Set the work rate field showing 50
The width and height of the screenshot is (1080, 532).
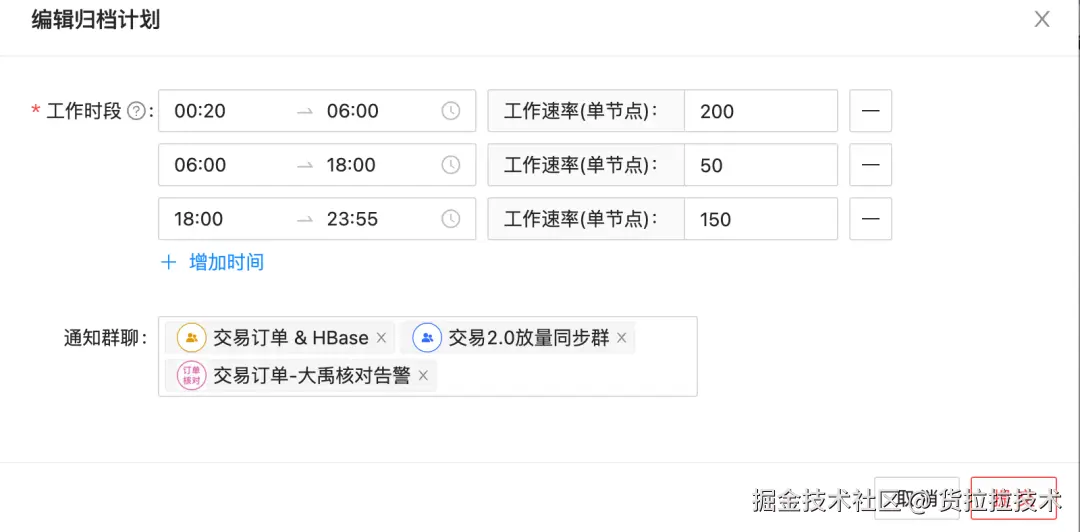coord(760,165)
